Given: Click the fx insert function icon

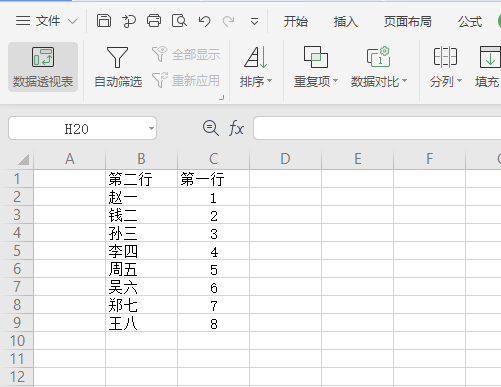Looking at the screenshot, I should coord(236,128).
